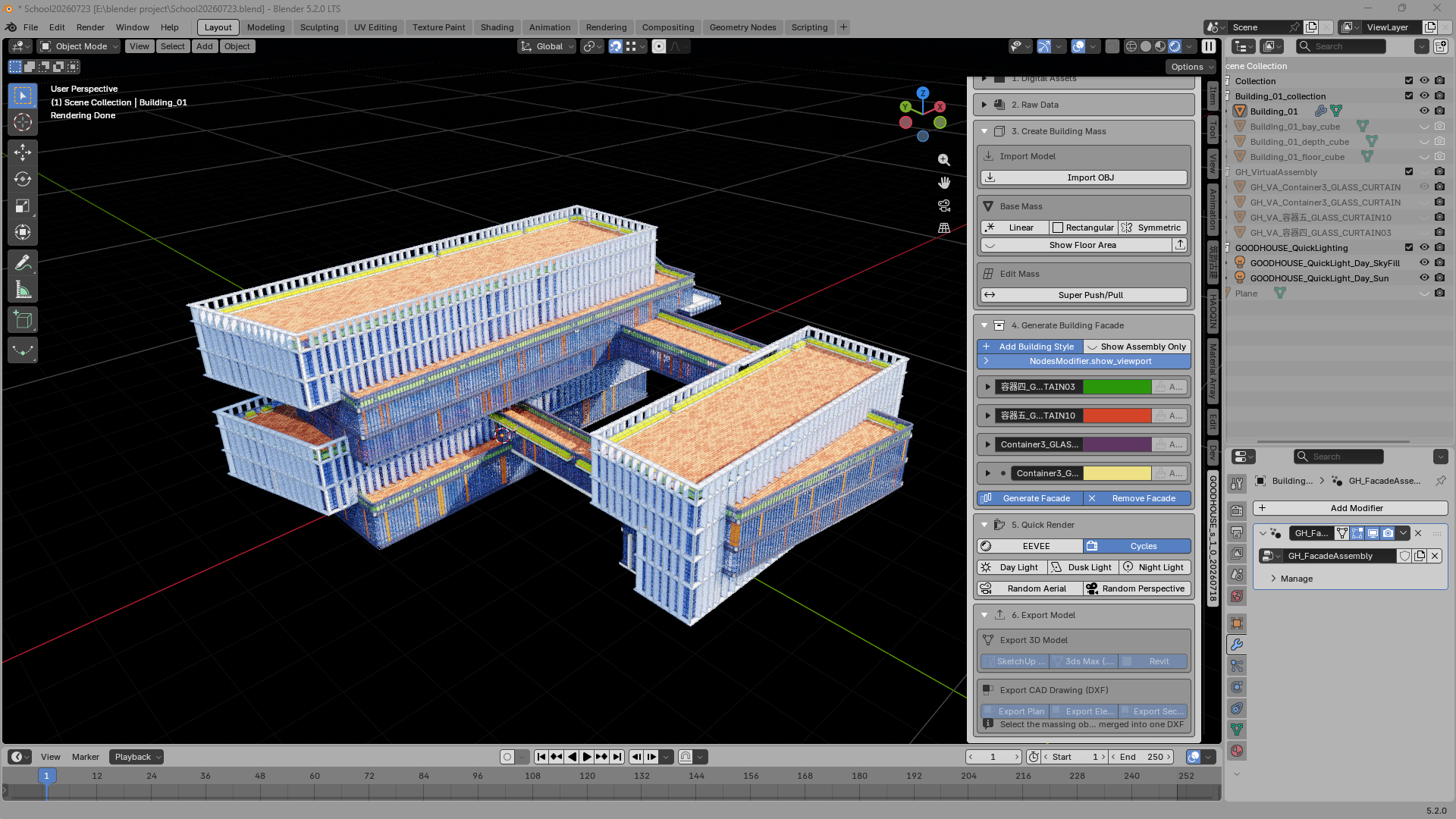Screen dimensions: 1456x819
Task: Click Add Modifier button
Action: coord(1351,508)
